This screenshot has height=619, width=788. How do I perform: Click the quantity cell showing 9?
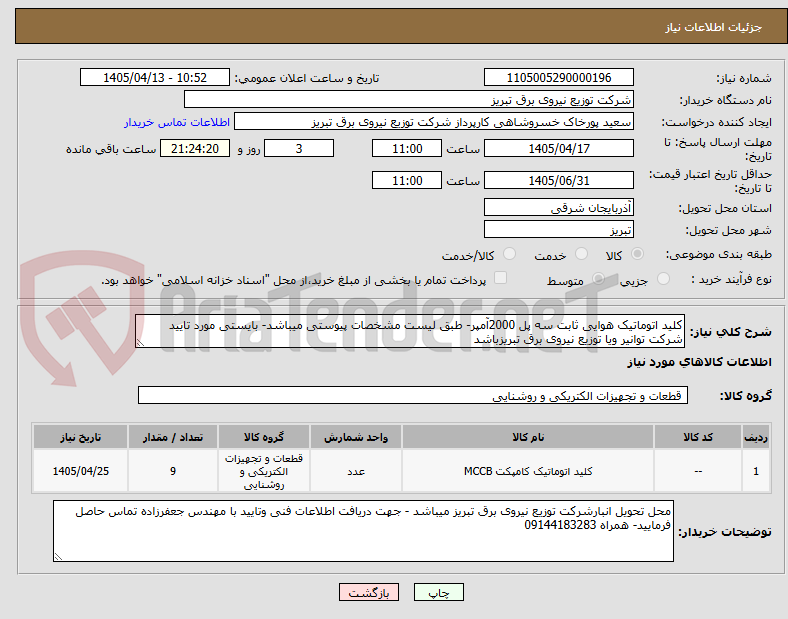[x=173, y=471]
